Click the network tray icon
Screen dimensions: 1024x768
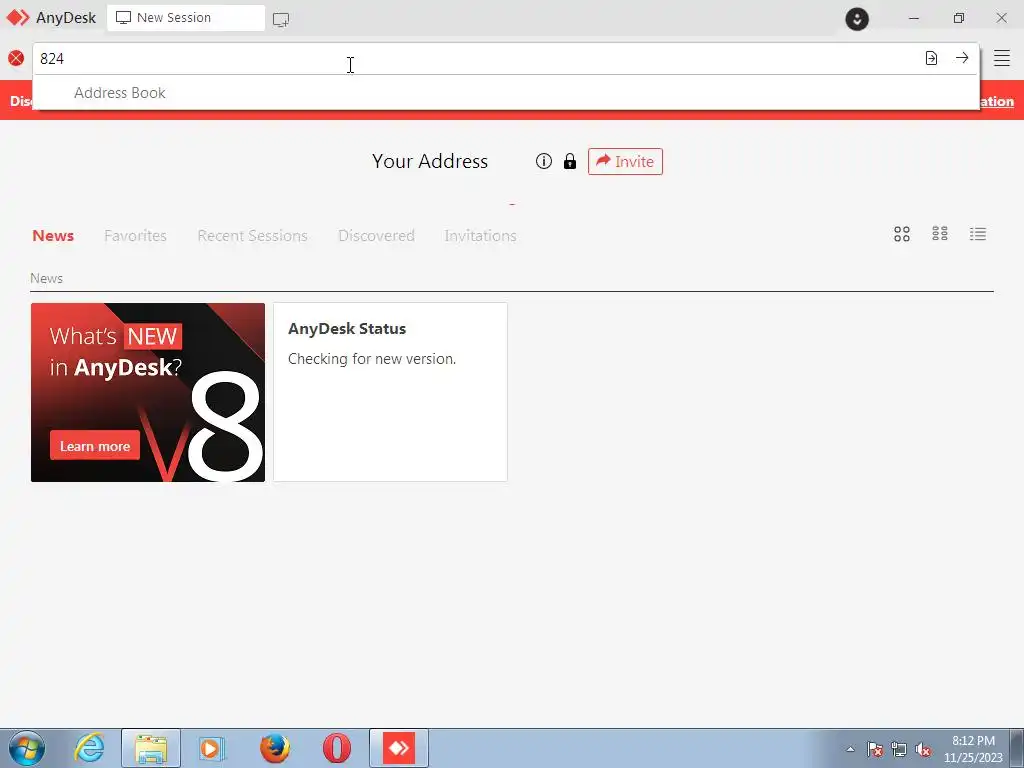899,749
